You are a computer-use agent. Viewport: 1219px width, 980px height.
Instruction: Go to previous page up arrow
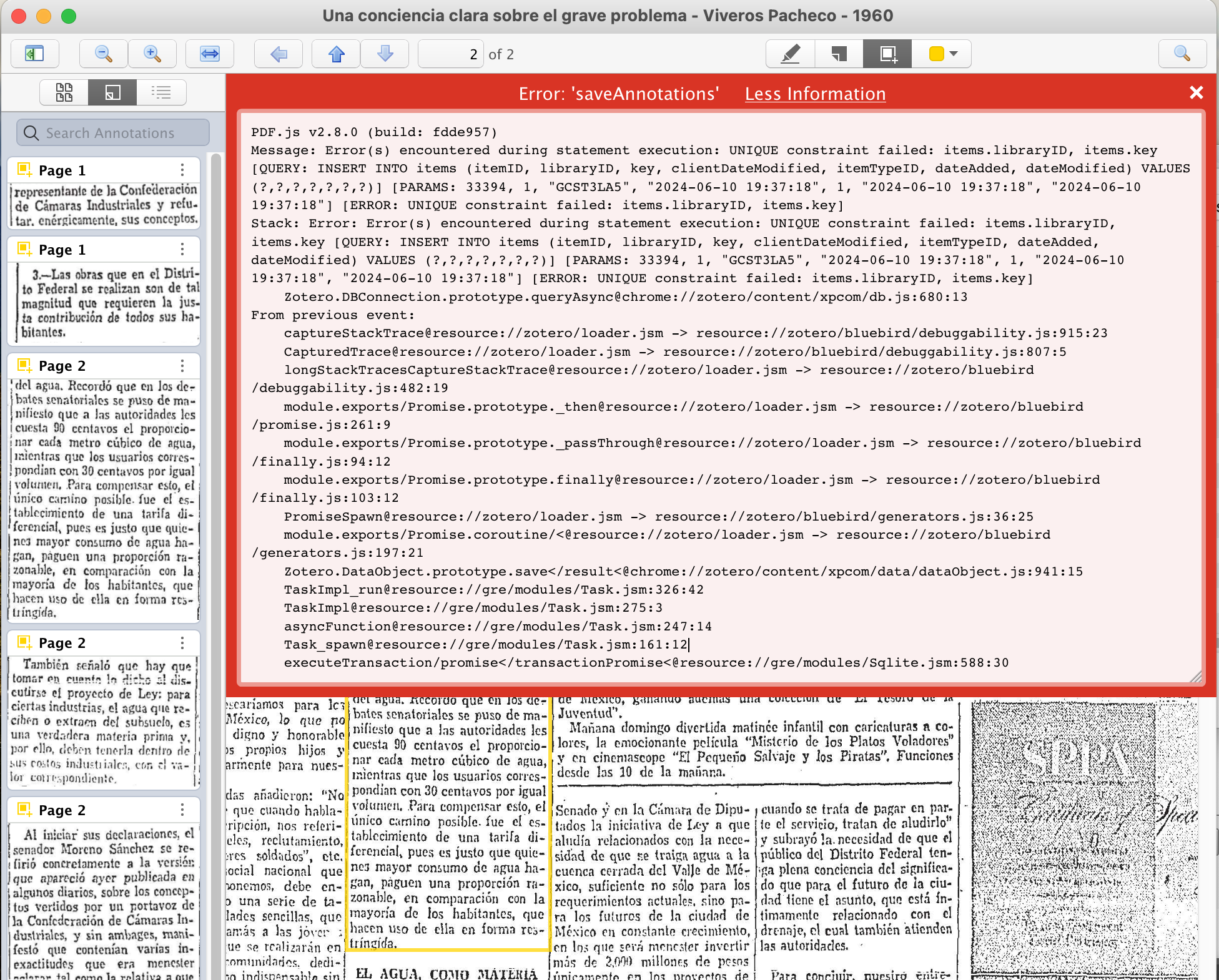click(337, 54)
